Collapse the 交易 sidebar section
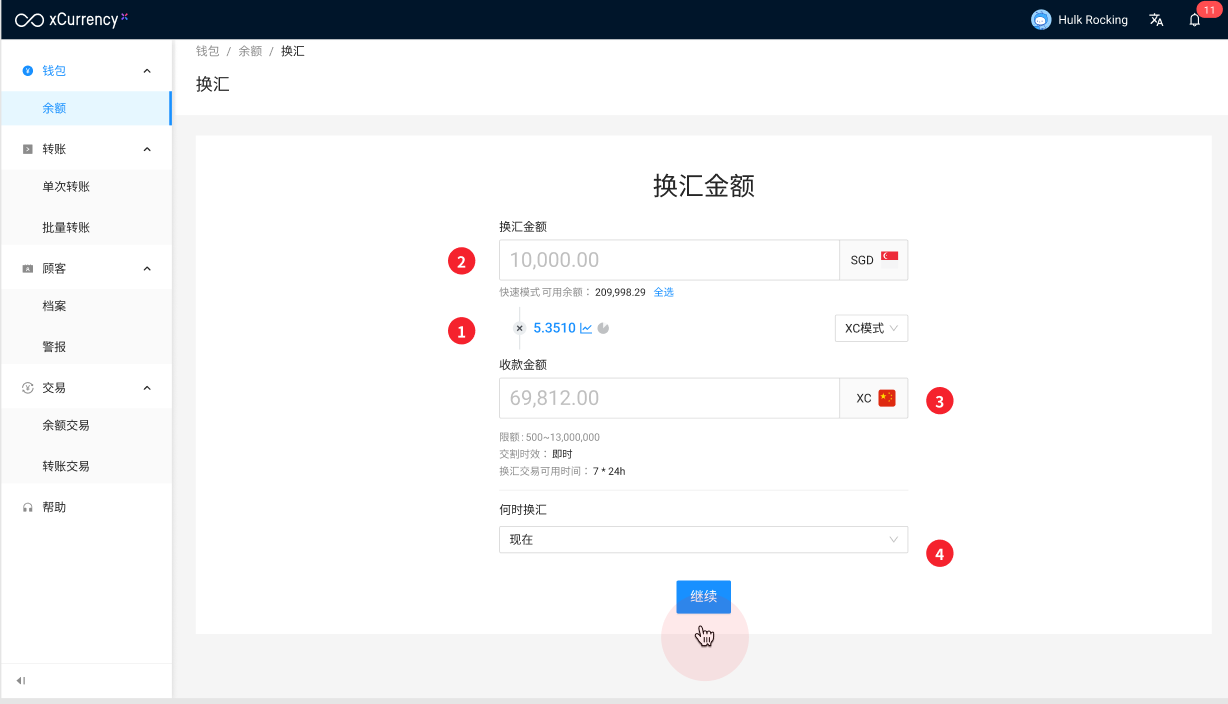This screenshot has width=1228, height=704. click(147, 388)
